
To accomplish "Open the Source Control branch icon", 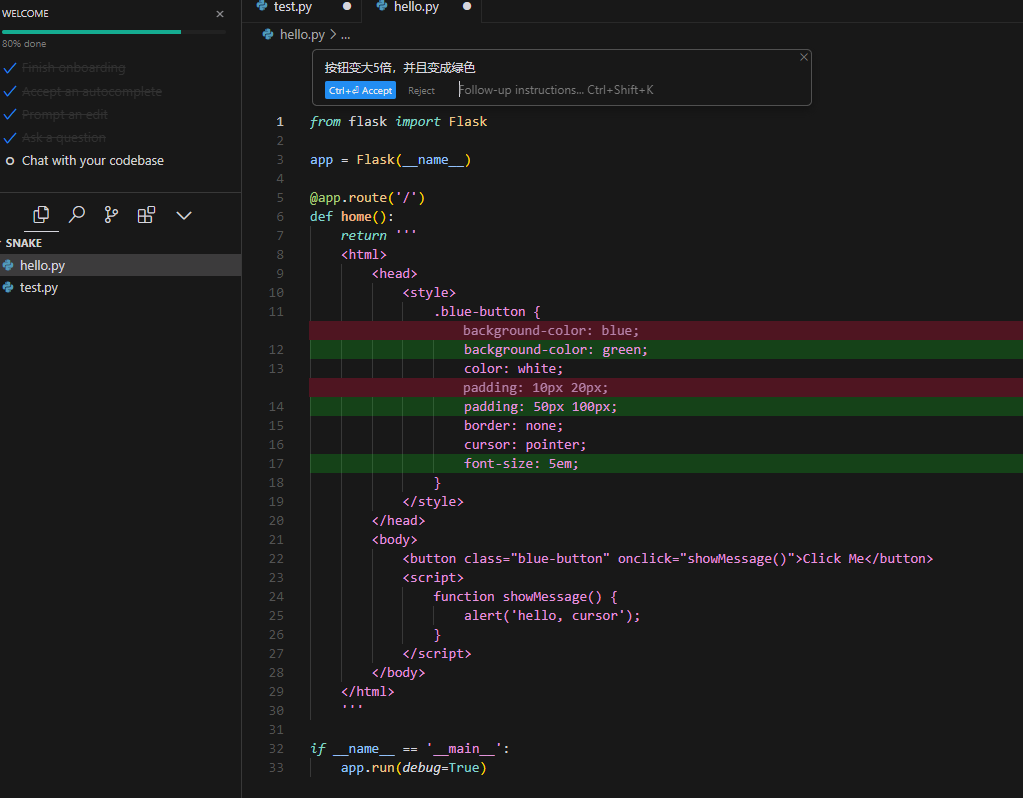I will 111,215.
